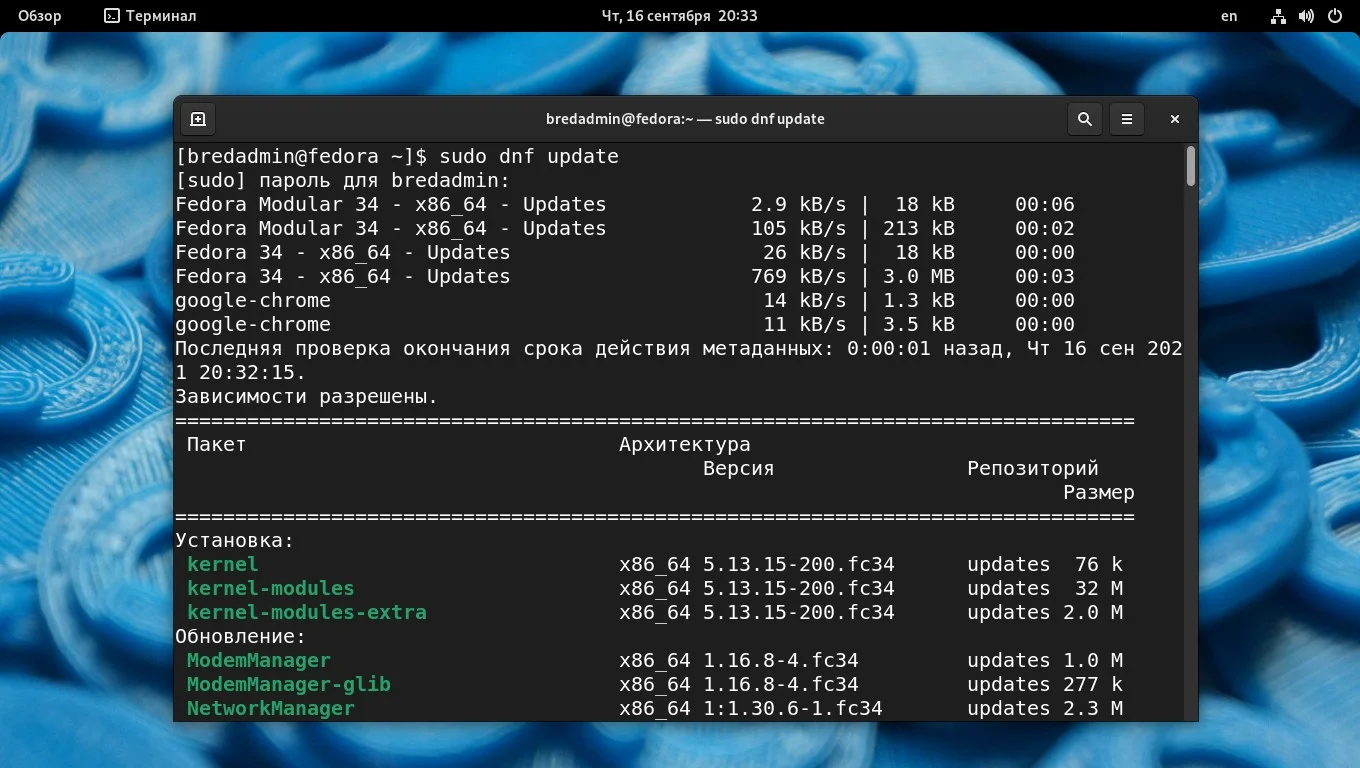Click the 'Зависимости разрешены.' line
This screenshot has width=1360, height=768.
pyautogui.click(x=307, y=396)
